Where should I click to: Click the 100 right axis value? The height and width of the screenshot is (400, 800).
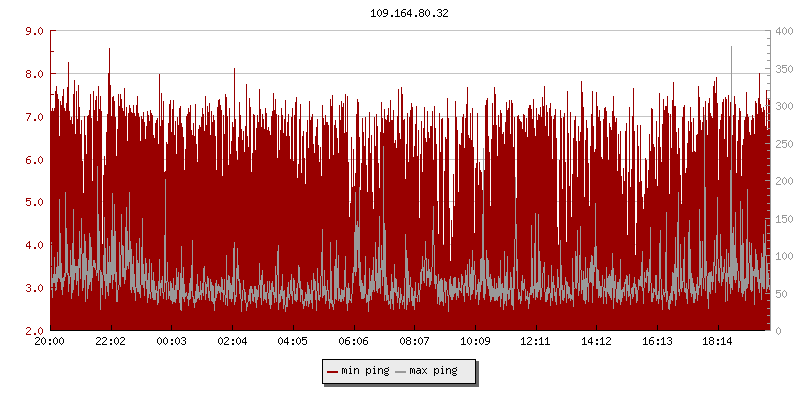(x=783, y=255)
